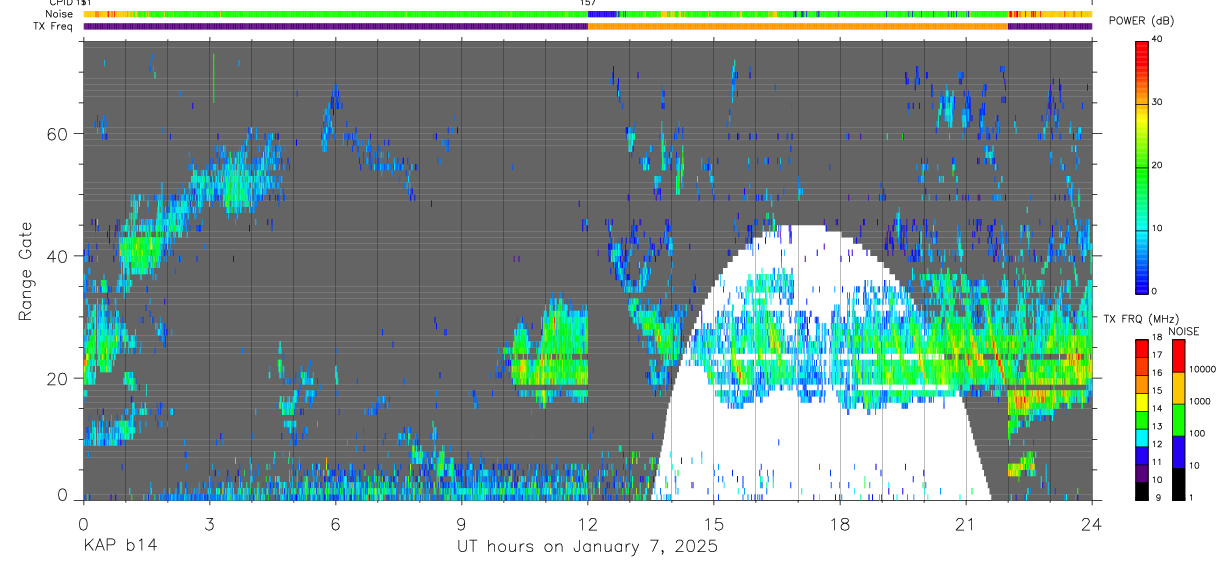Select the POWER rainbow color scale bar

click(x=1142, y=166)
